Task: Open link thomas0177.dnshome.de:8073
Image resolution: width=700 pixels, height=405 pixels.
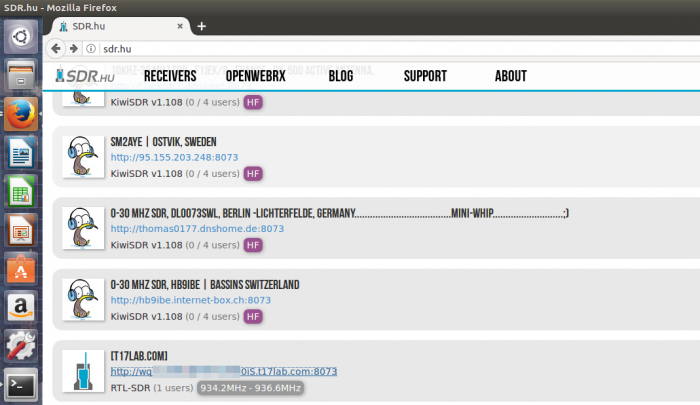Action: (197, 229)
